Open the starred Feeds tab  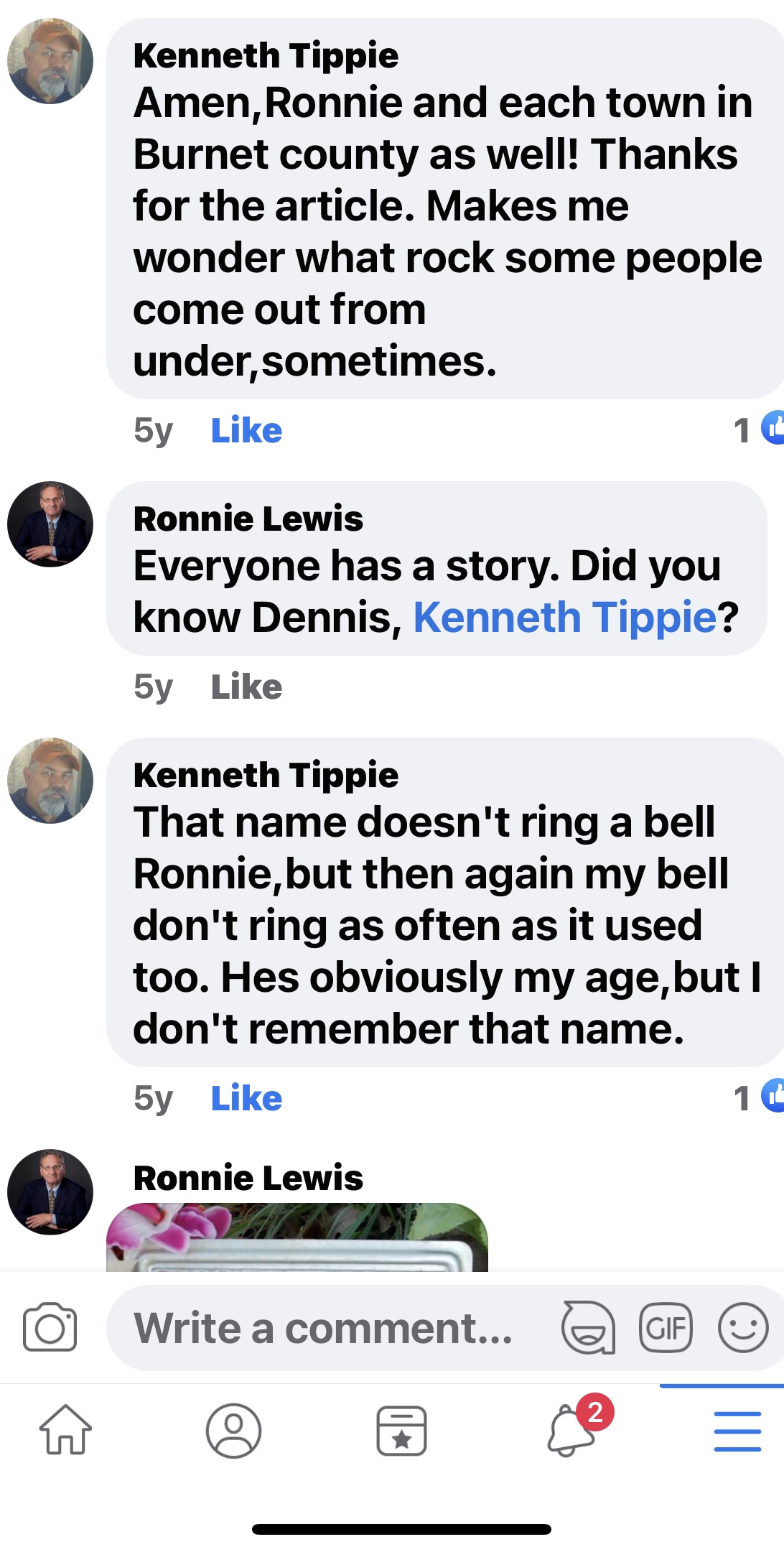pos(401,1430)
